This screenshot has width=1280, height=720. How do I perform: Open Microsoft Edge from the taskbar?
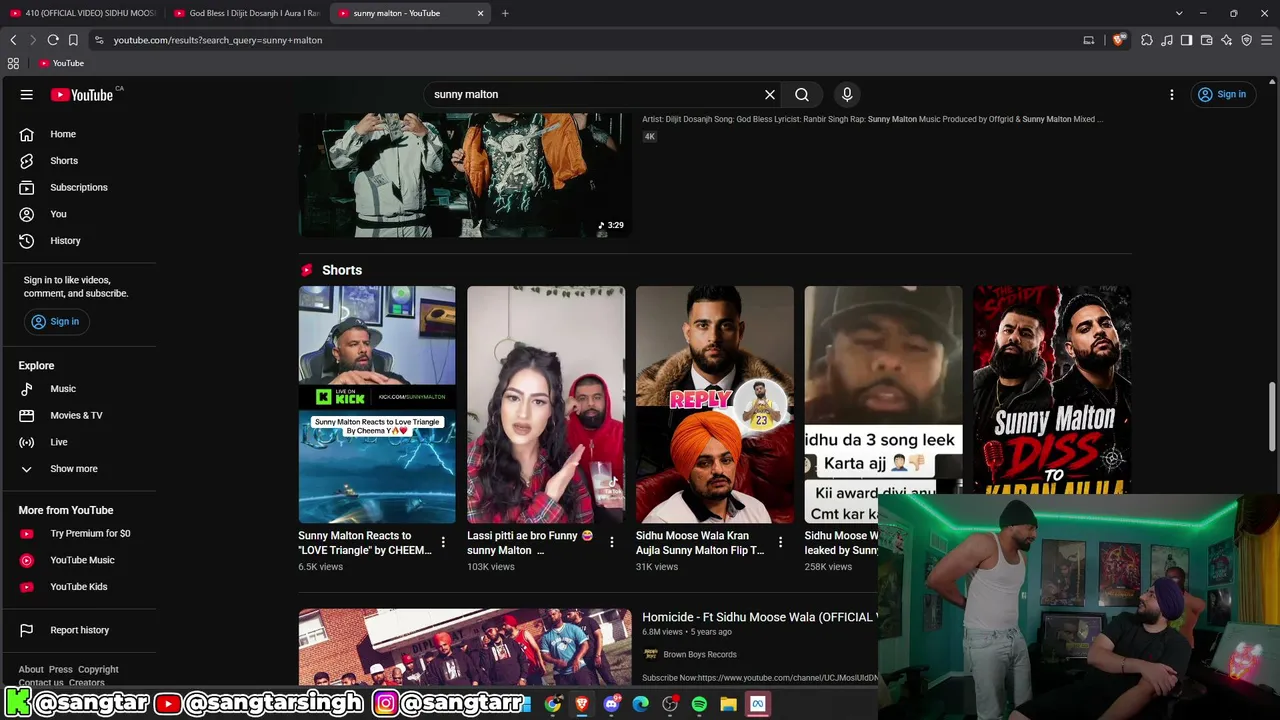click(641, 704)
